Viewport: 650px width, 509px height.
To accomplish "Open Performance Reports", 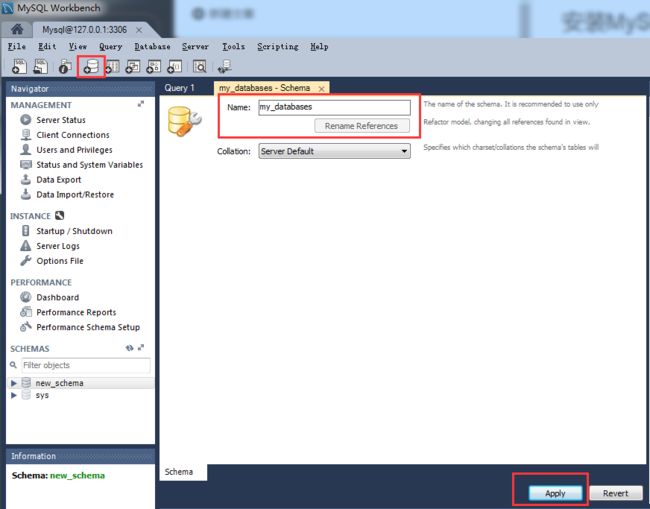I will click(x=76, y=312).
